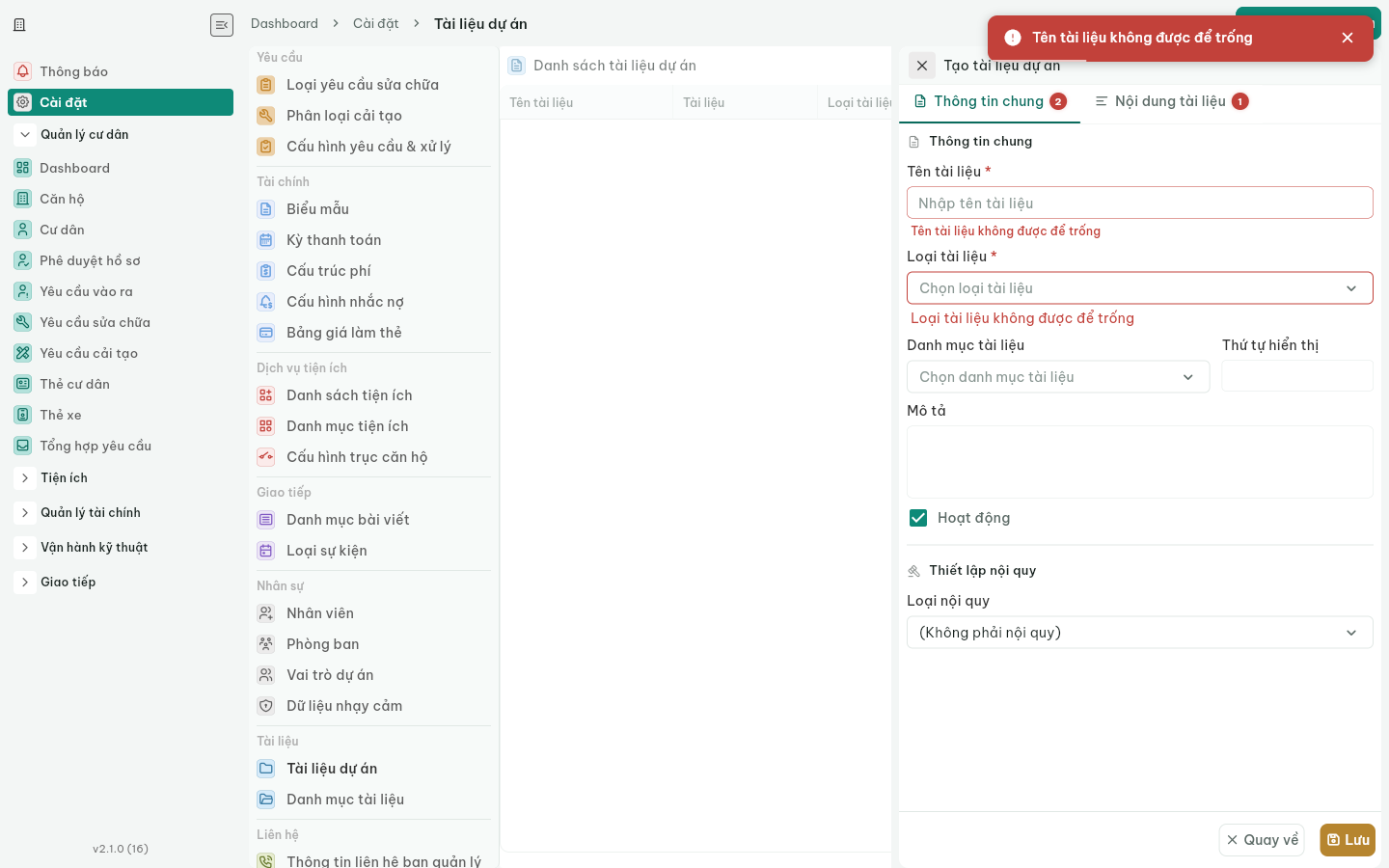
Task: Open the Biểu mẫu document icon
Action: (x=266, y=209)
